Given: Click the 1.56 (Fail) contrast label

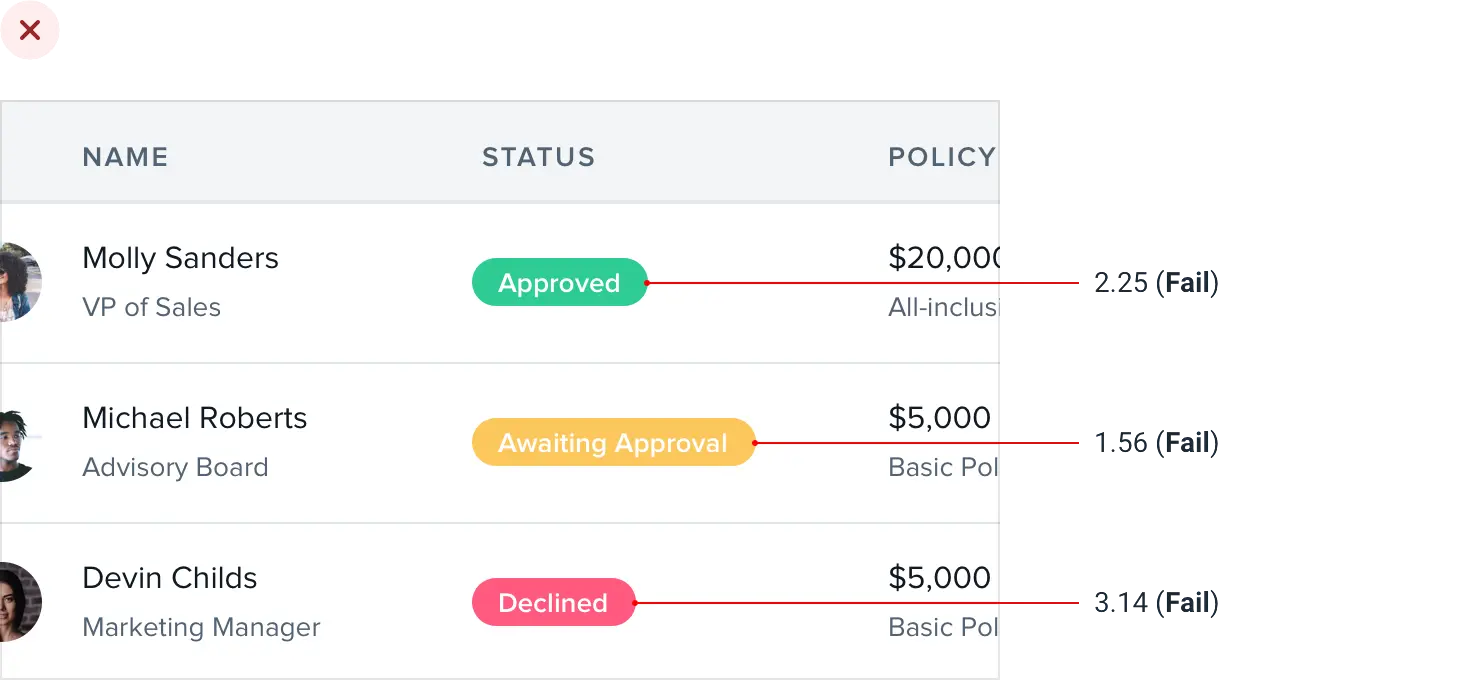Looking at the screenshot, I should click(1157, 443).
